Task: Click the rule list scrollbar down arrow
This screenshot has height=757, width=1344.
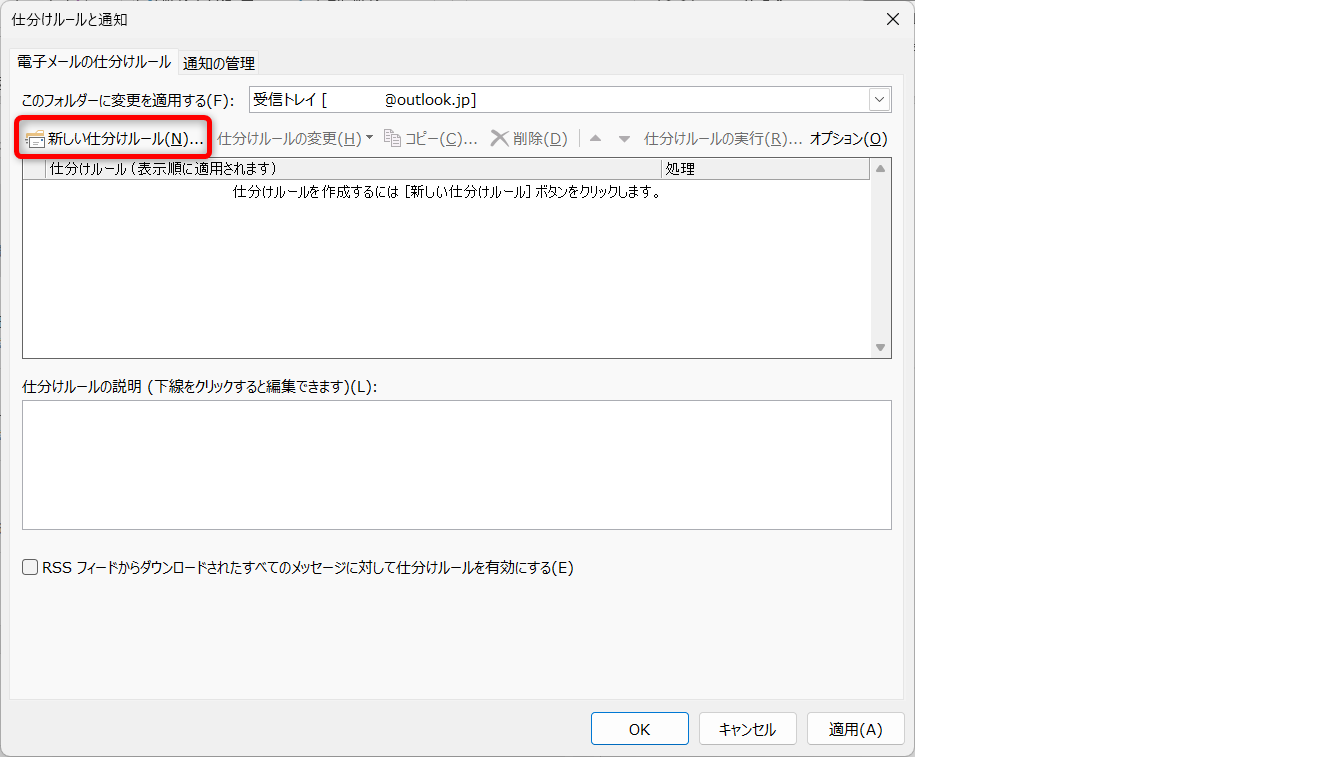Action: 880,347
